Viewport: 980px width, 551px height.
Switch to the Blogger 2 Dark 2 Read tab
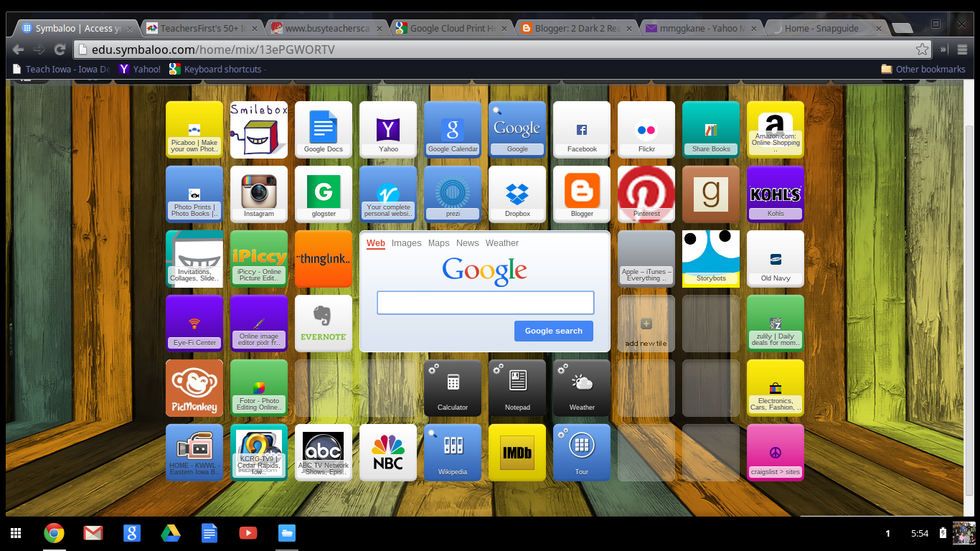[x=576, y=28]
